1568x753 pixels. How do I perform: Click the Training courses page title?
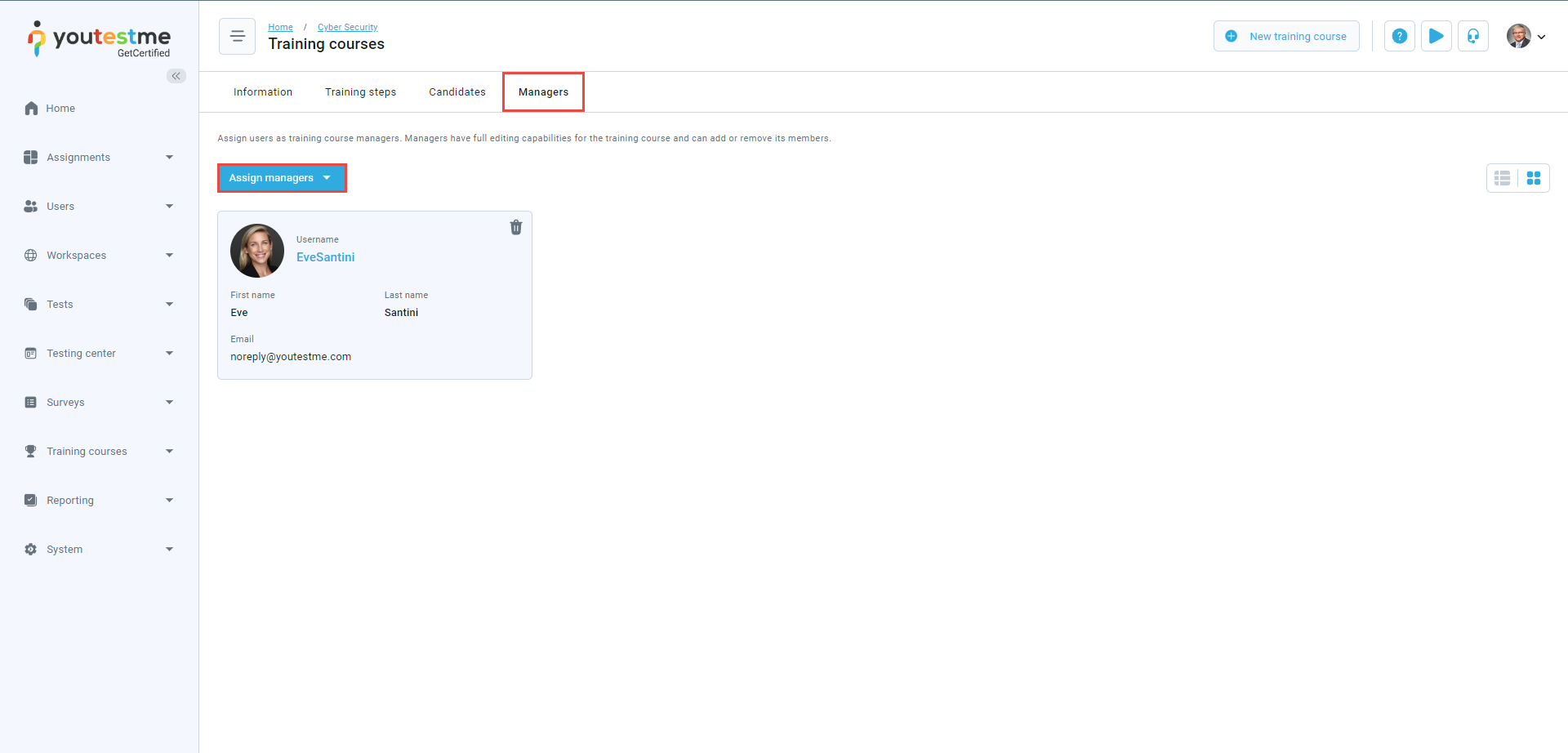327,44
